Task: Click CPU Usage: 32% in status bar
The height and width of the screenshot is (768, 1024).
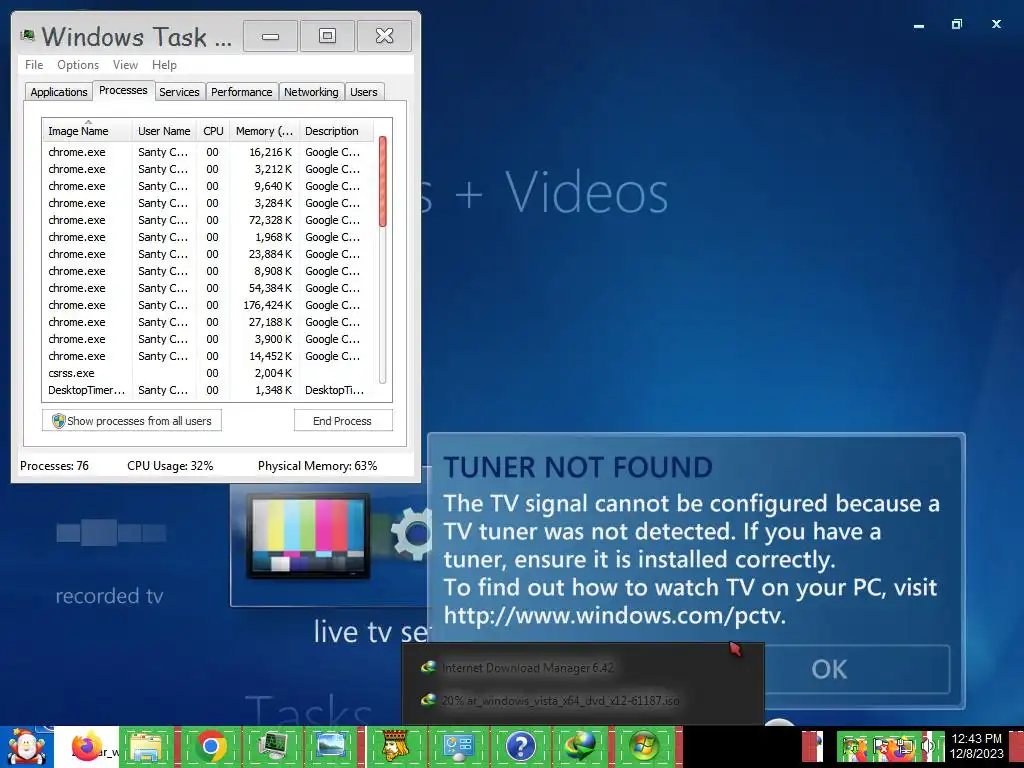Action: pos(170,466)
